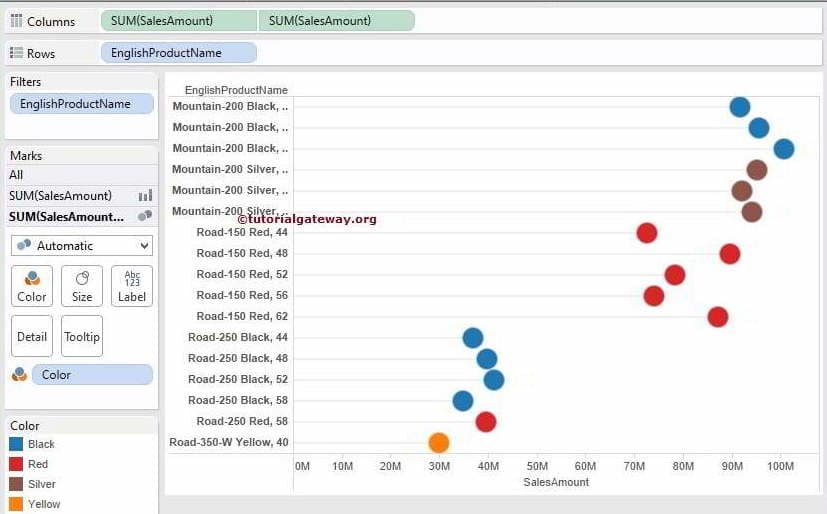Image resolution: width=827 pixels, height=514 pixels.
Task: Select the EnglishProductName pill in Filters
Action: tap(82, 104)
